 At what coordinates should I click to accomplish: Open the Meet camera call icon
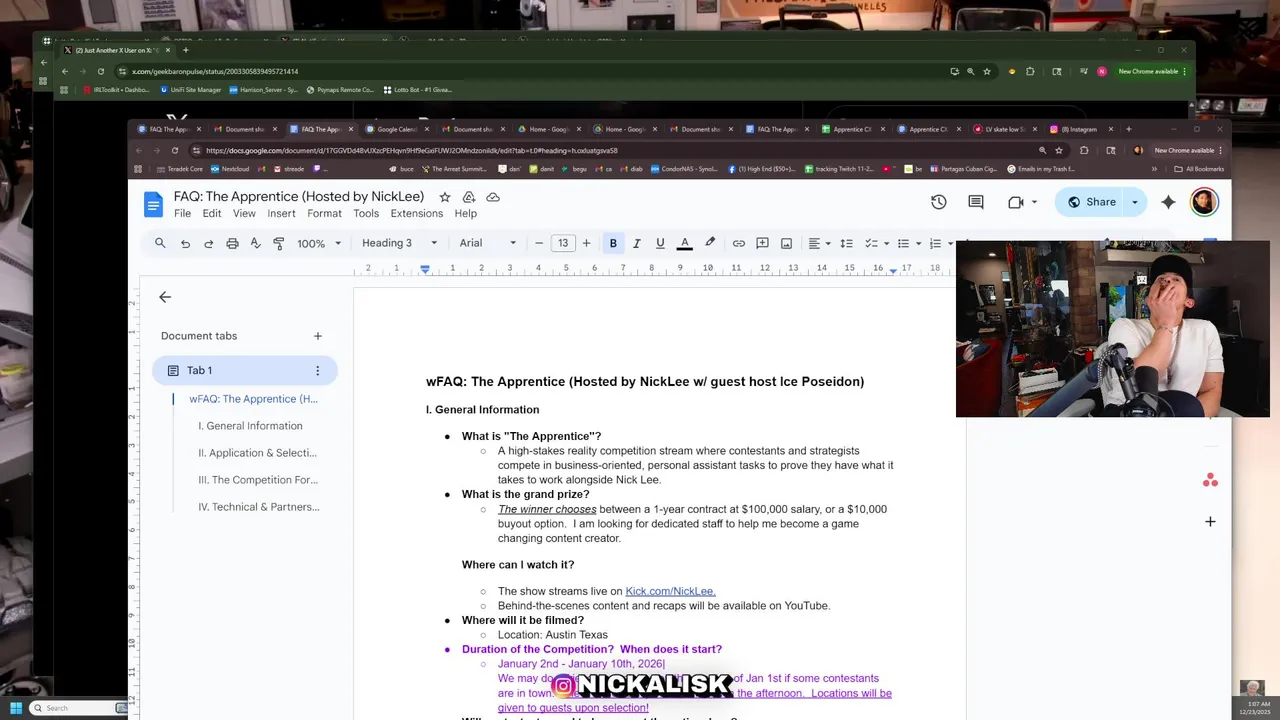tap(1016, 202)
